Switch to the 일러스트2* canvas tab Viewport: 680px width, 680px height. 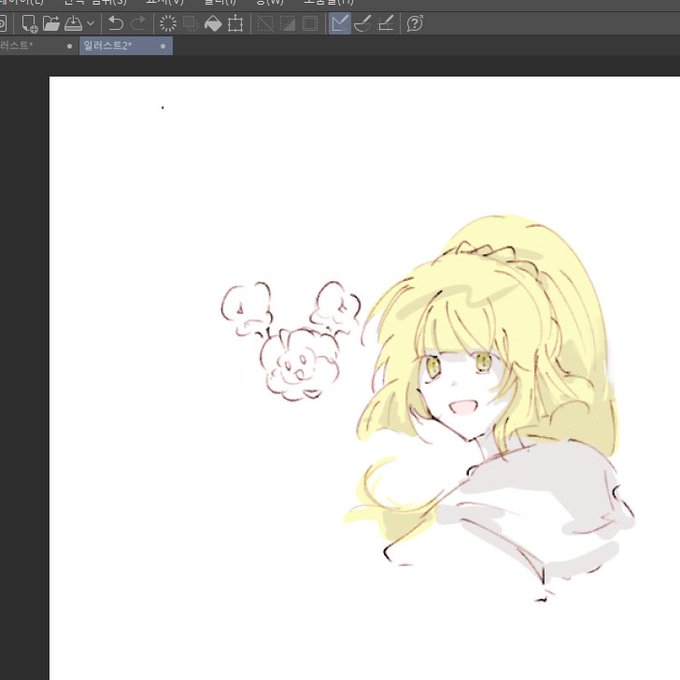click(126, 46)
